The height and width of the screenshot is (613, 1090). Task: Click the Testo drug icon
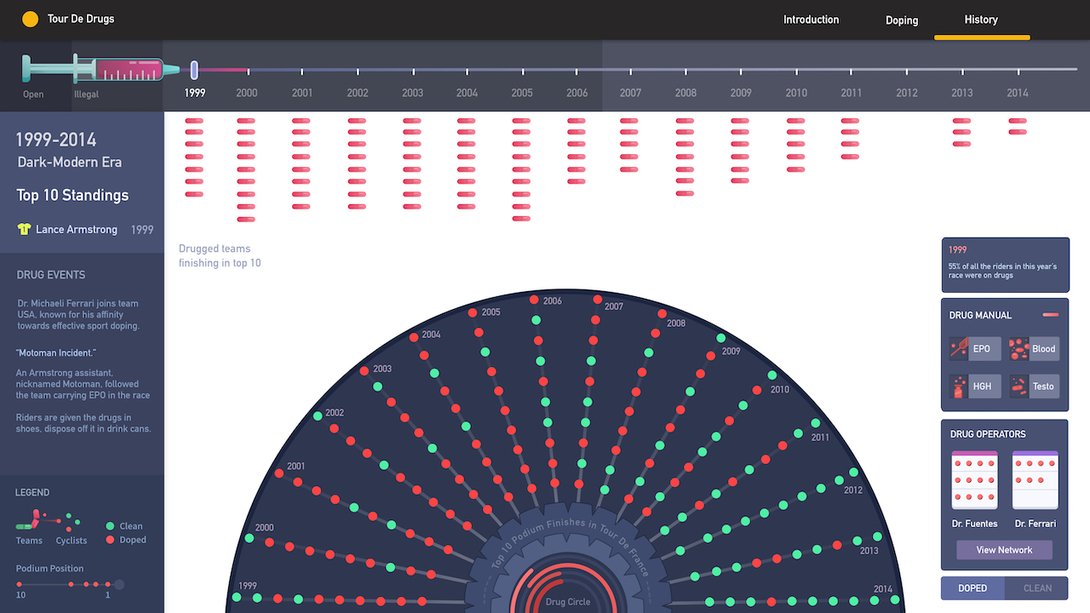pos(1018,386)
